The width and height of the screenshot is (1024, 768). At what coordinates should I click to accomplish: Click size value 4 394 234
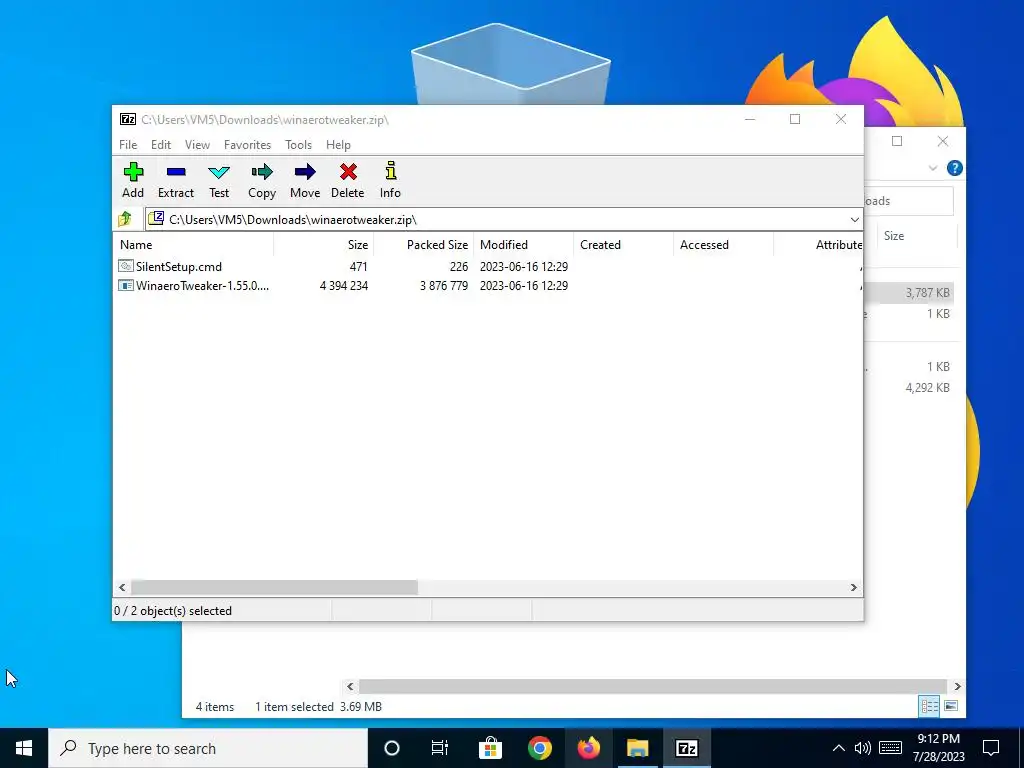click(344, 285)
